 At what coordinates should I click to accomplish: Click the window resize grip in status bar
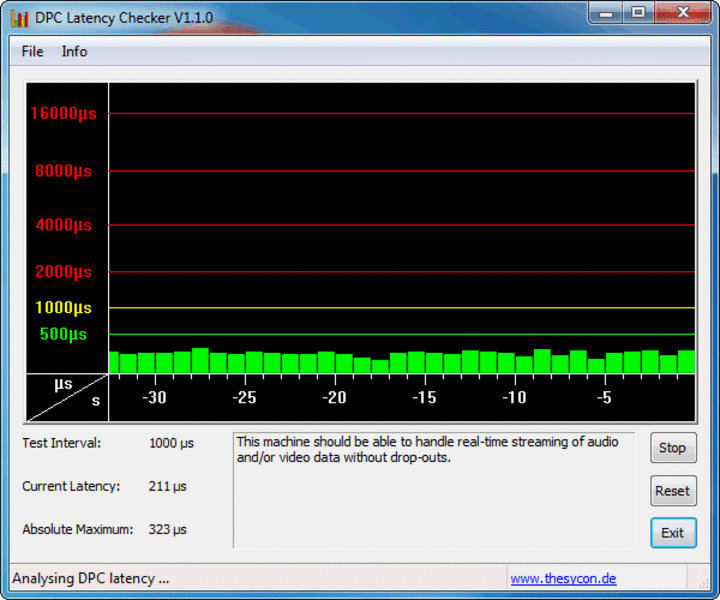(x=703, y=583)
